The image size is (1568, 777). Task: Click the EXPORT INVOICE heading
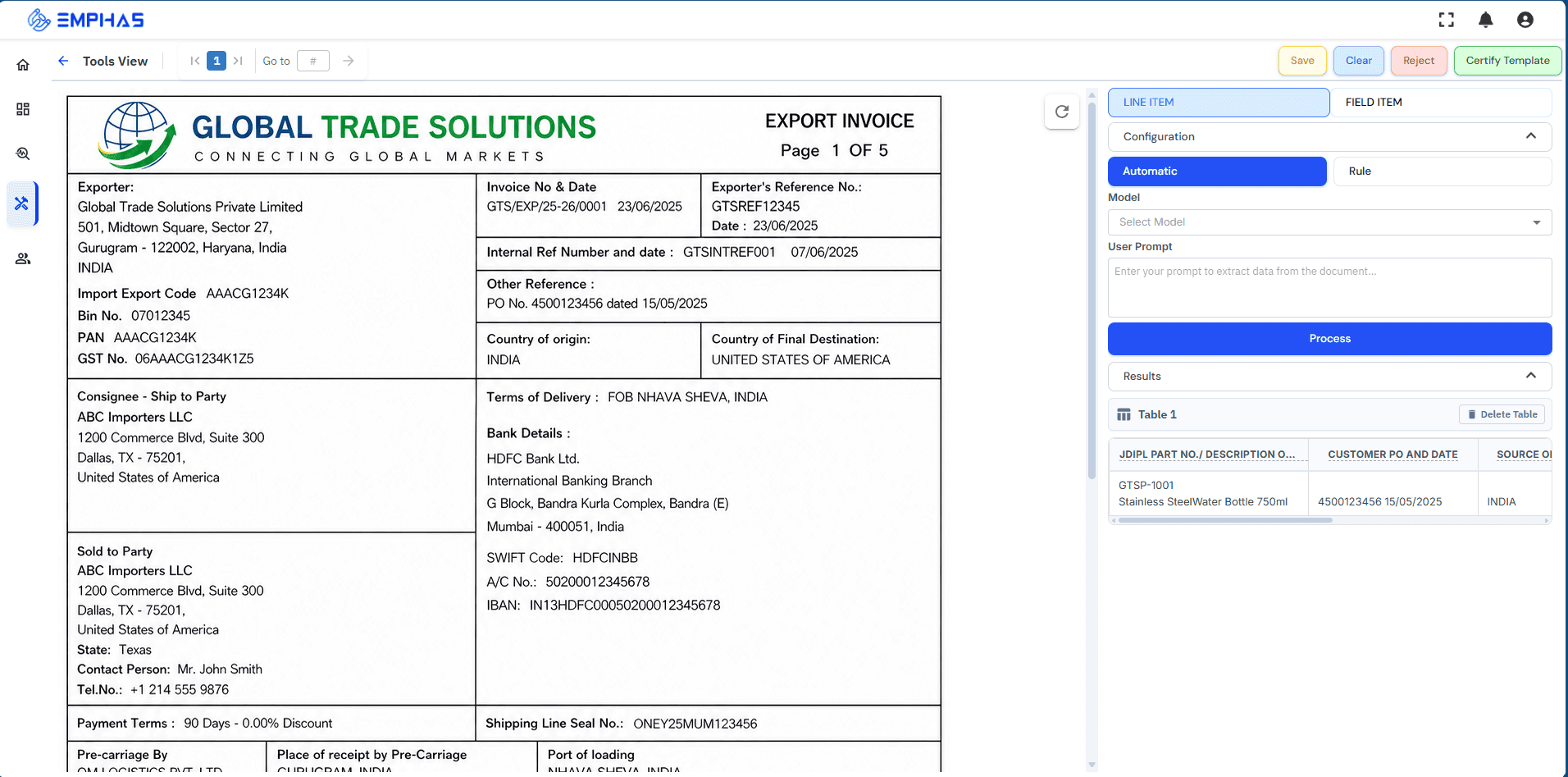pyautogui.click(x=839, y=121)
